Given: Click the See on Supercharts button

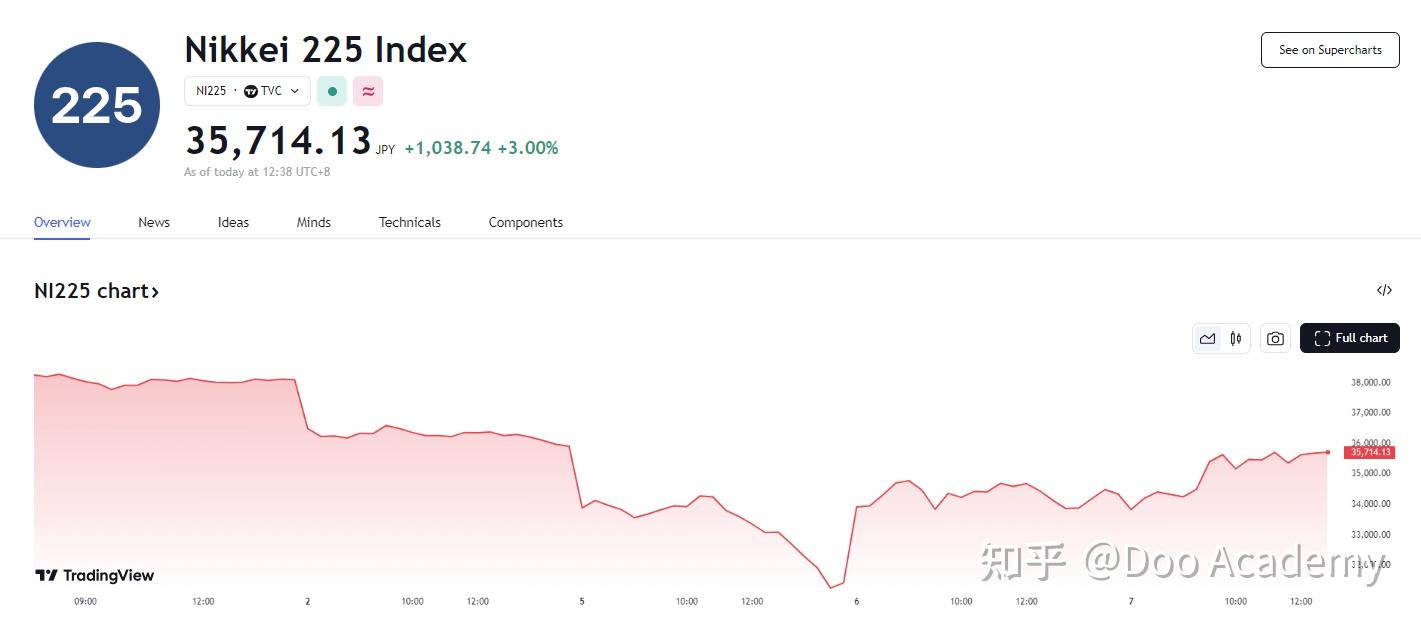Looking at the screenshot, I should (1330, 50).
